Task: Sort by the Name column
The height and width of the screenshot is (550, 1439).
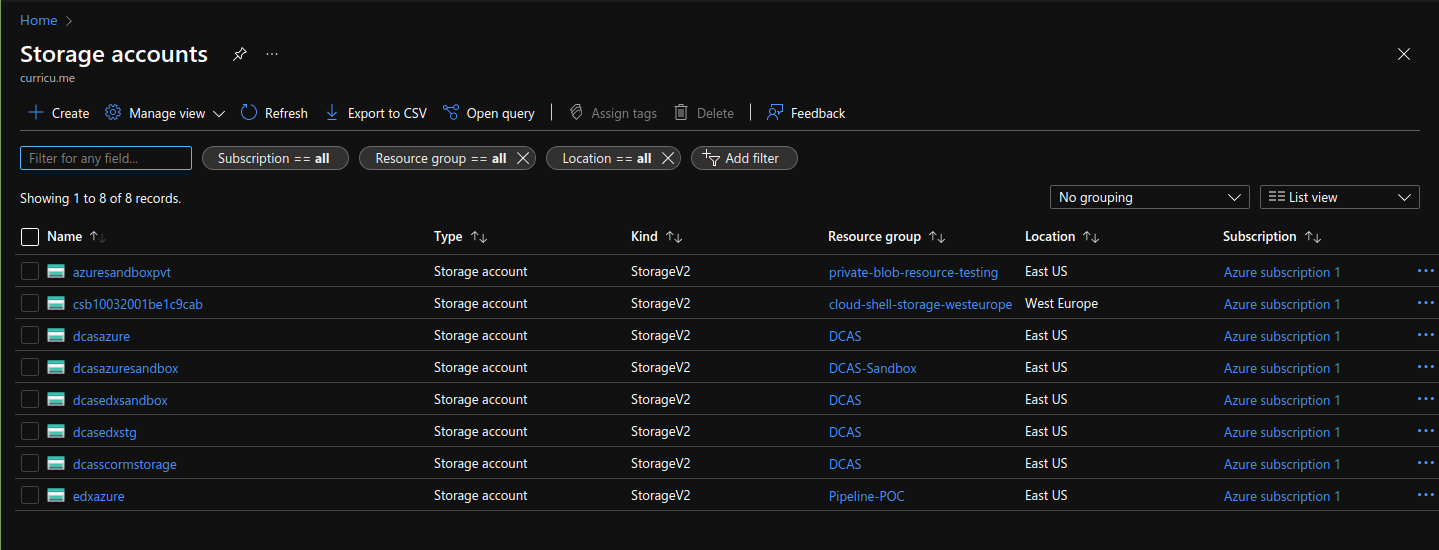Action: coord(76,237)
